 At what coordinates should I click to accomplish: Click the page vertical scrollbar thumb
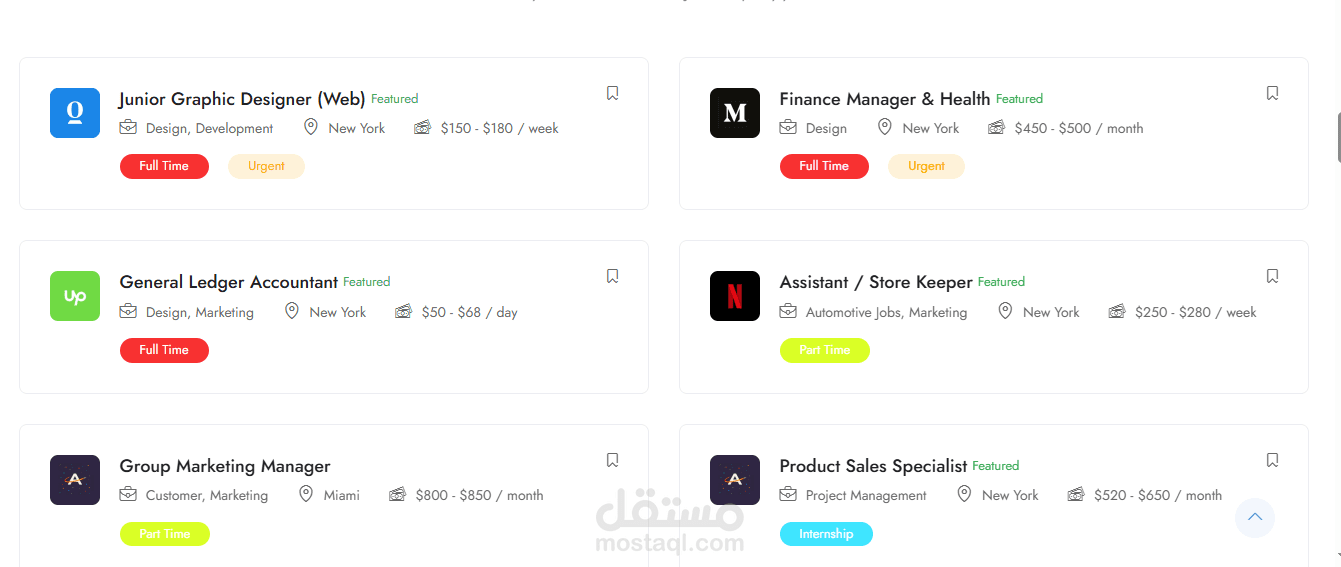point(1338,137)
